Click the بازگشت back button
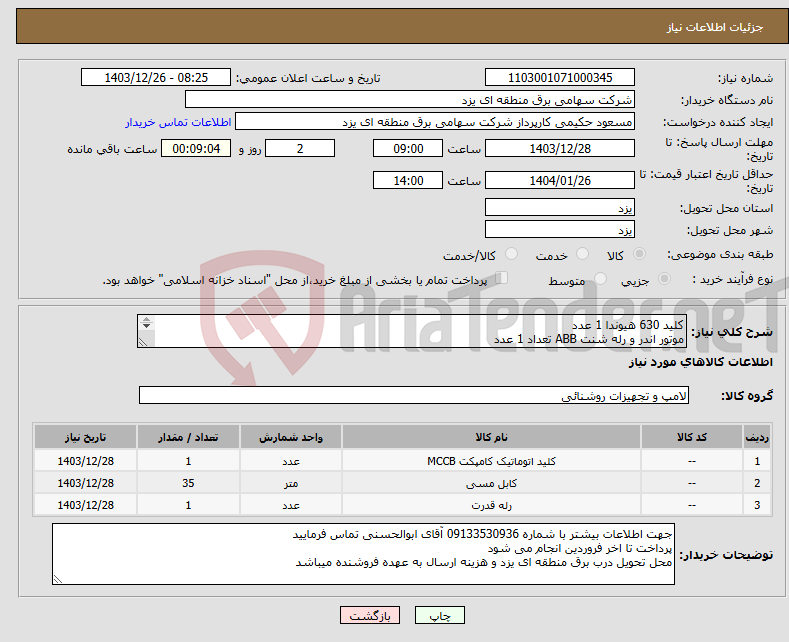Viewport: 789px width, 642px height. [x=370, y=615]
